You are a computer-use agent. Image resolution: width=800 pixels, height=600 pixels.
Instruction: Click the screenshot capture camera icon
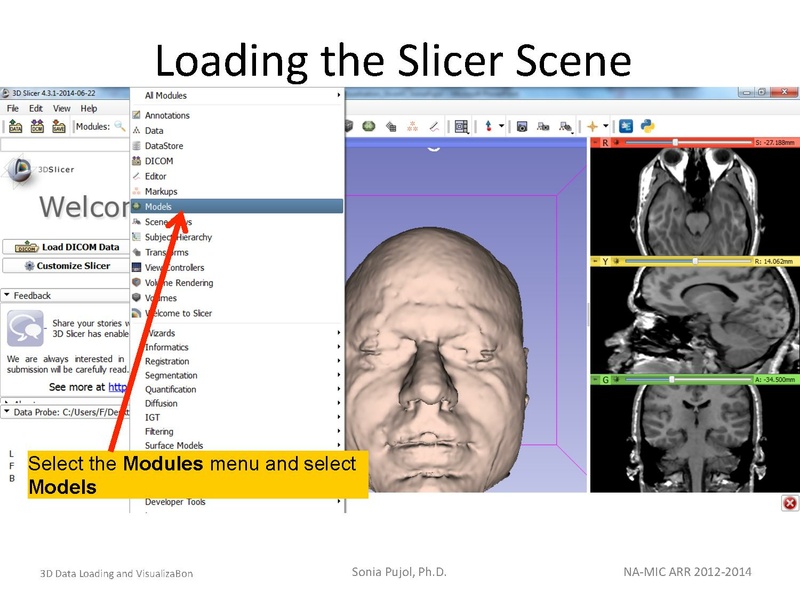(x=521, y=127)
